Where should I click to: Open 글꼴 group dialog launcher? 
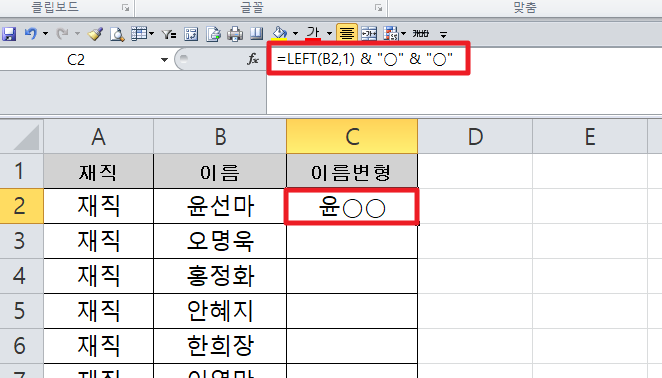pos(378,8)
